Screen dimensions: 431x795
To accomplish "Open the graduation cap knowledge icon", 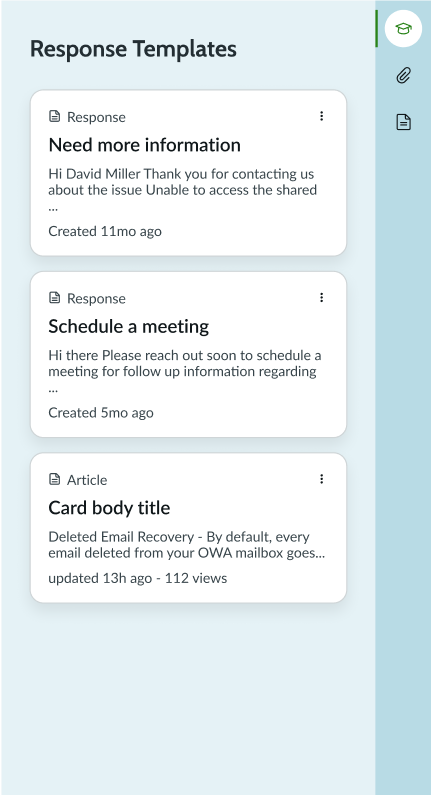I will coord(403,28).
